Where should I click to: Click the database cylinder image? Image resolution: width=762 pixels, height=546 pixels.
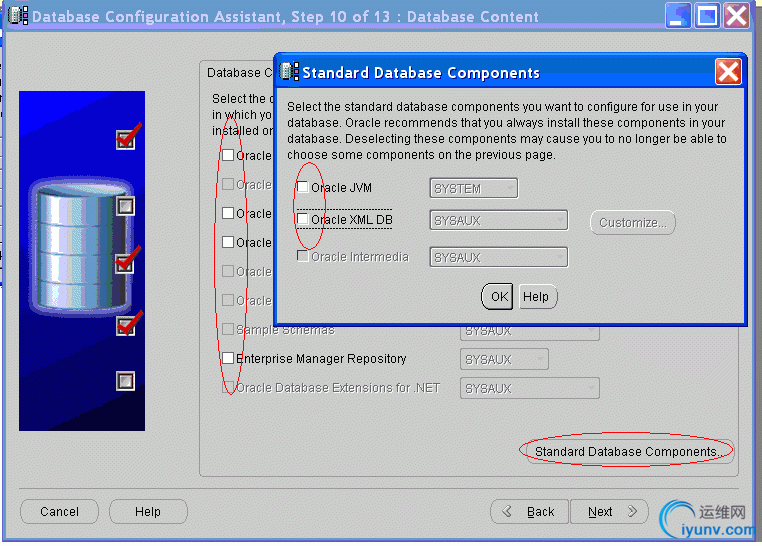(81, 245)
